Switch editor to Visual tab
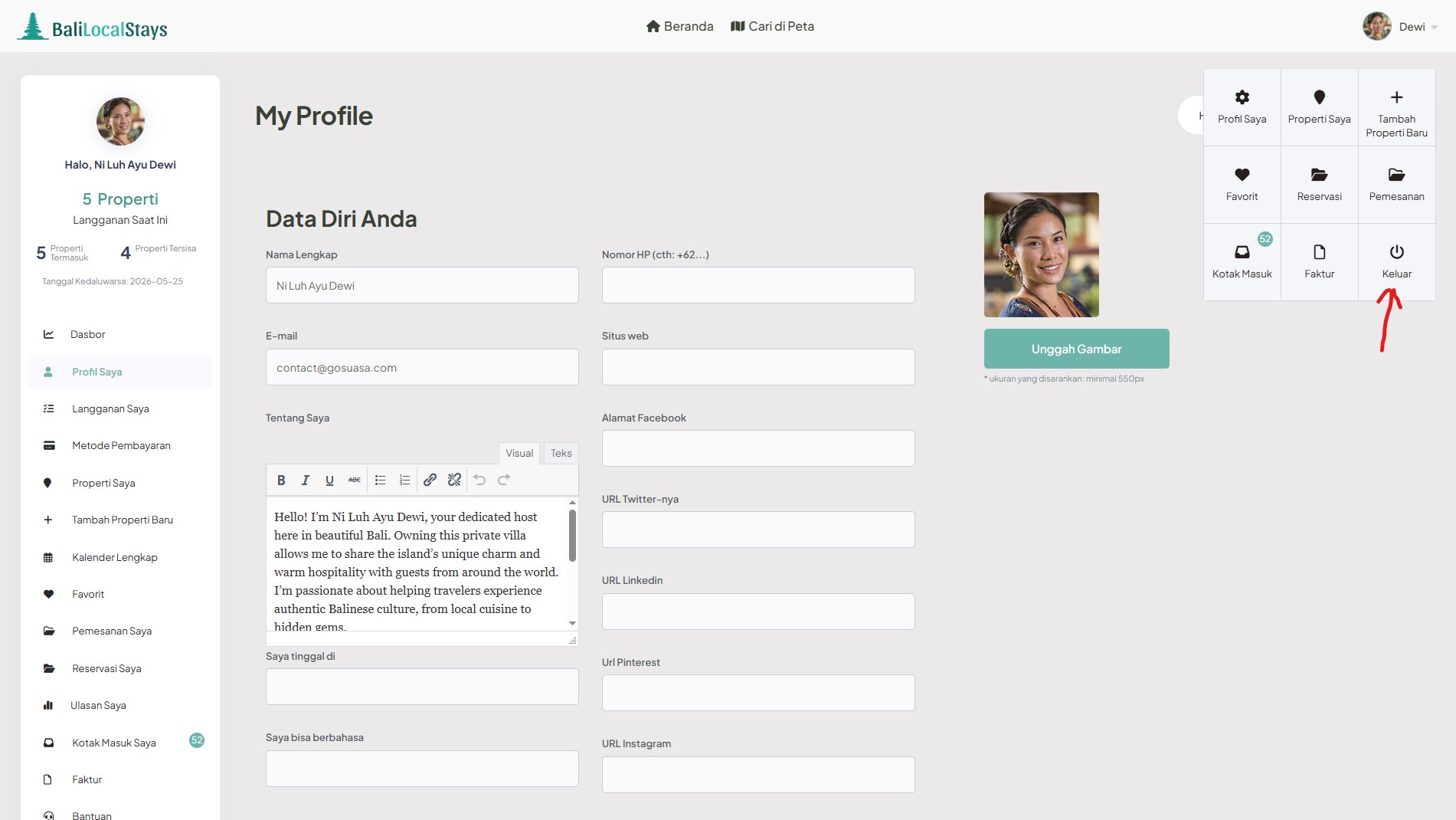Viewport: 1456px width, 820px height. 519,453
